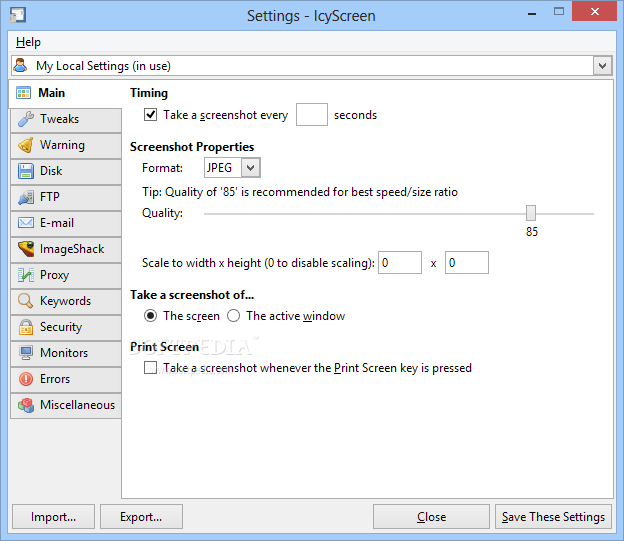Open the JPEG format dropdown
624x541 pixels.
click(x=250, y=168)
